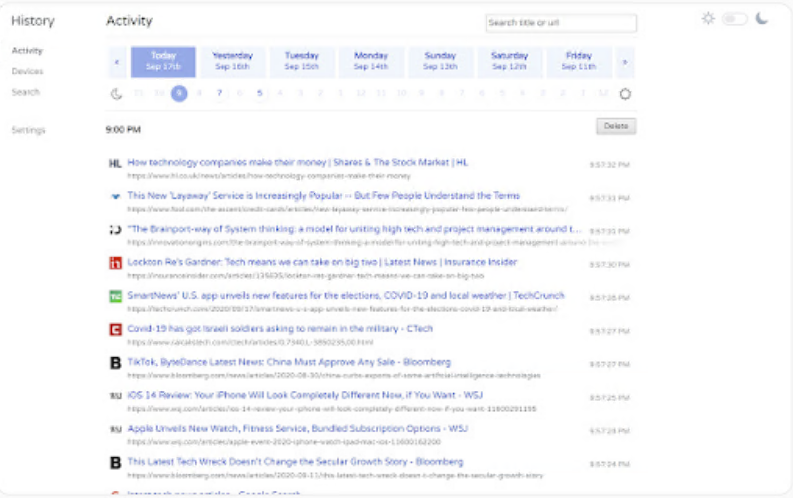Switch to the Monday Sep 14th tab
Viewport: 793px width, 498px height.
tap(371, 61)
